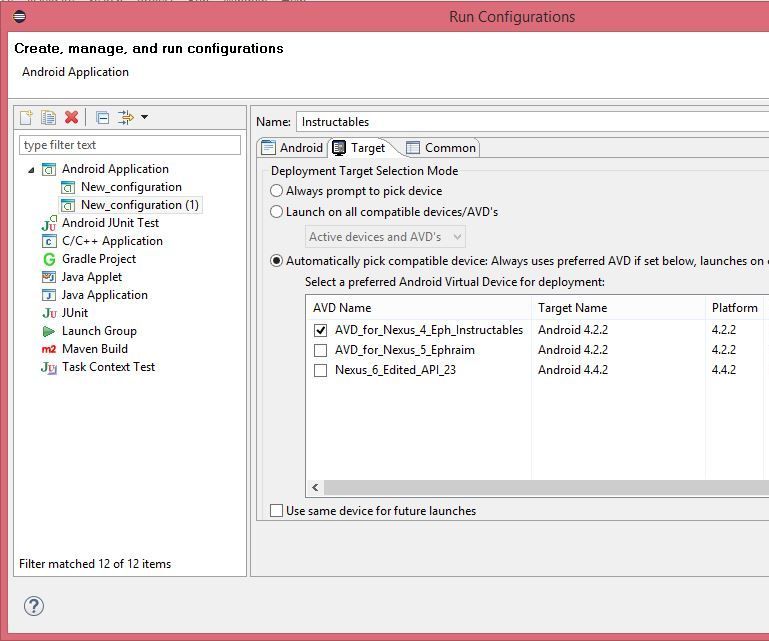The height and width of the screenshot is (641, 769).
Task: Collapse all configurations icon in toolbar
Action: tap(103, 118)
